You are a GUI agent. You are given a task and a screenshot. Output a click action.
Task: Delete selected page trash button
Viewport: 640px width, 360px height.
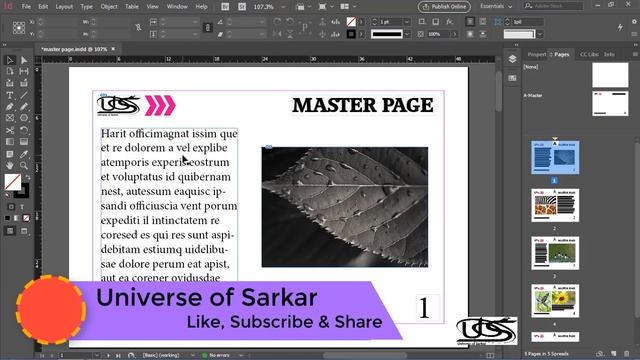point(627,353)
